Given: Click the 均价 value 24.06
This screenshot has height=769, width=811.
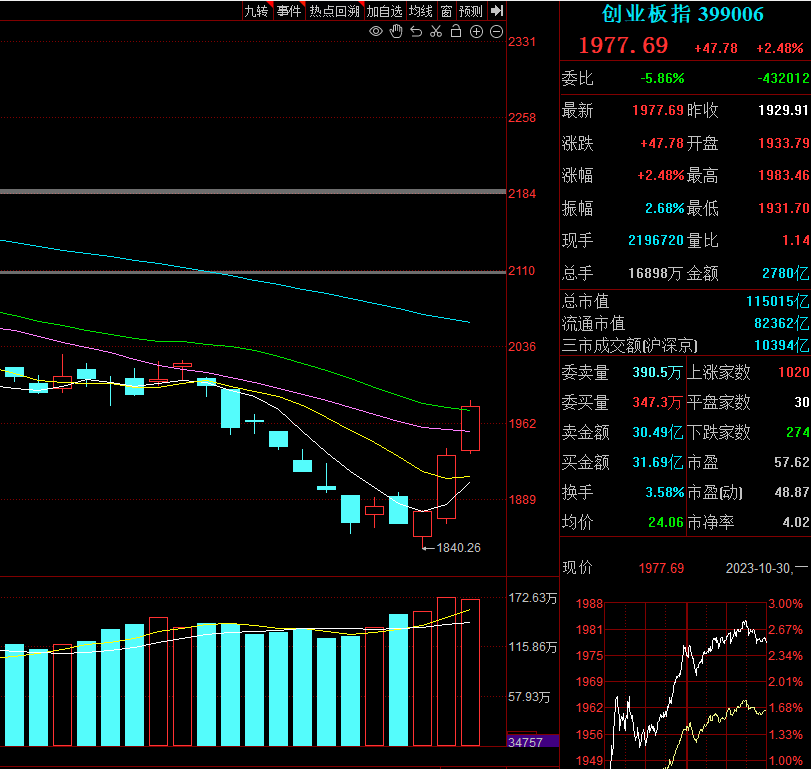Looking at the screenshot, I should coord(666,522).
